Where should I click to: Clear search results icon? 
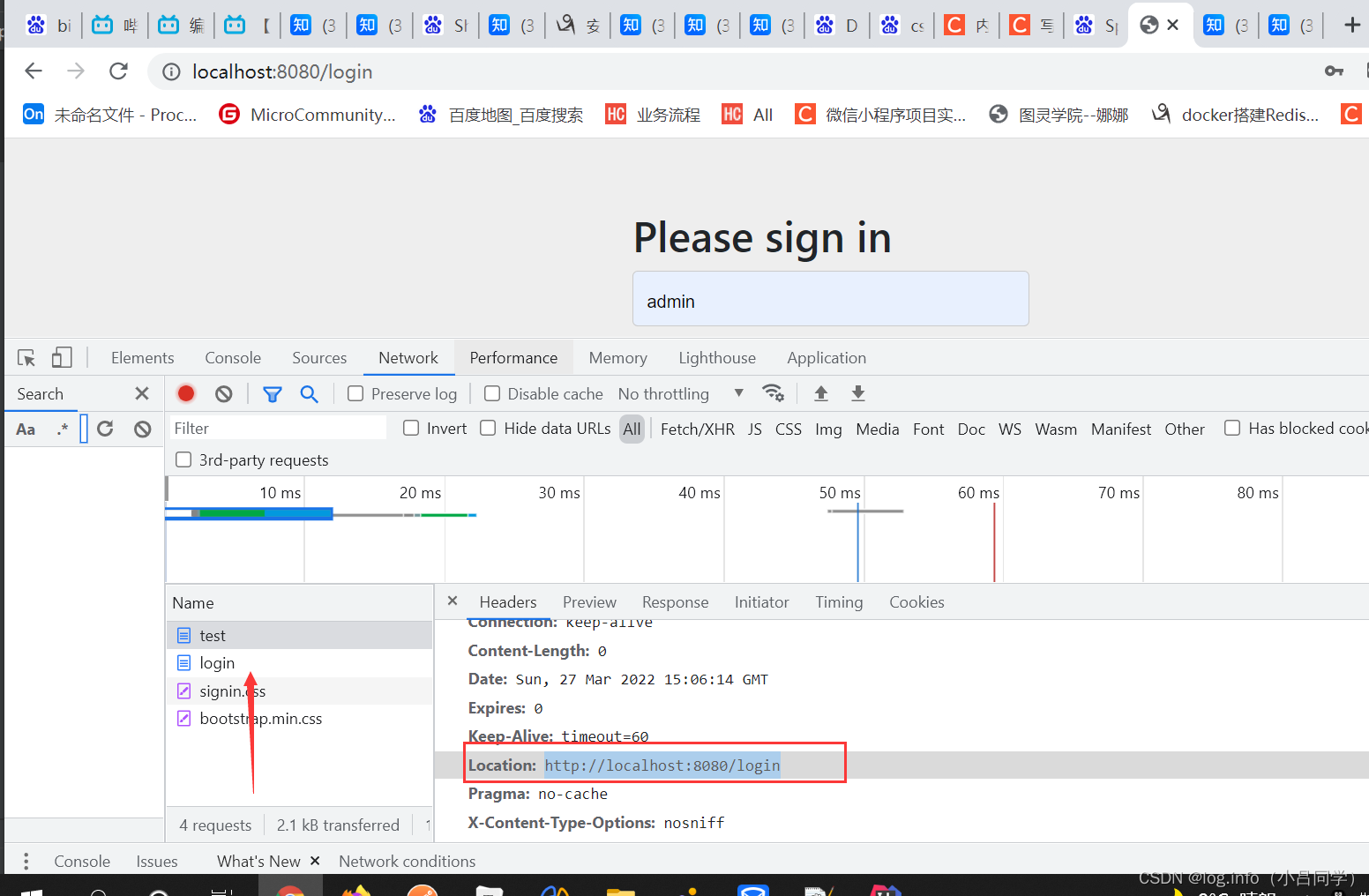coord(143,429)
